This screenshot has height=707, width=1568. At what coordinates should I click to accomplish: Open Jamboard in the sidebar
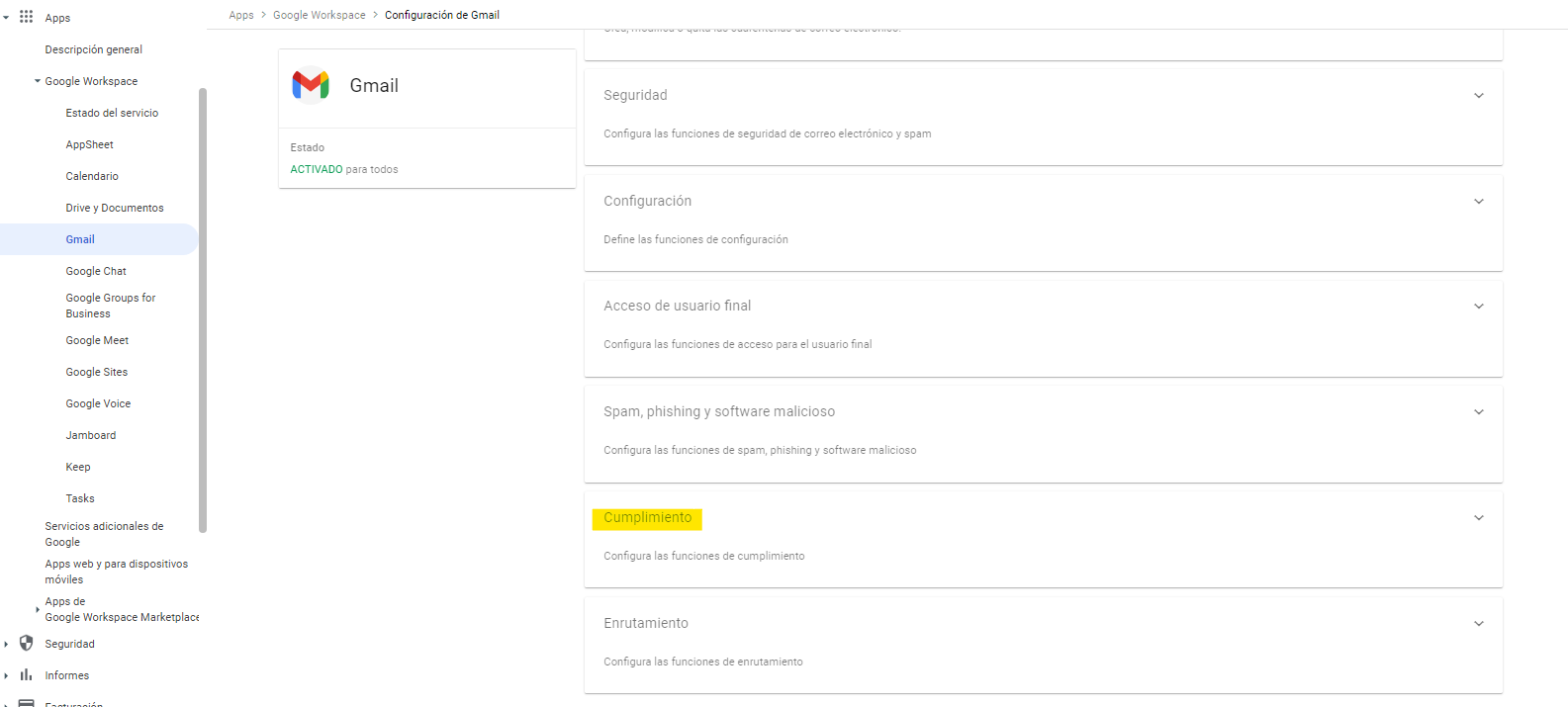pyautogui.click(x=91, y=435)
